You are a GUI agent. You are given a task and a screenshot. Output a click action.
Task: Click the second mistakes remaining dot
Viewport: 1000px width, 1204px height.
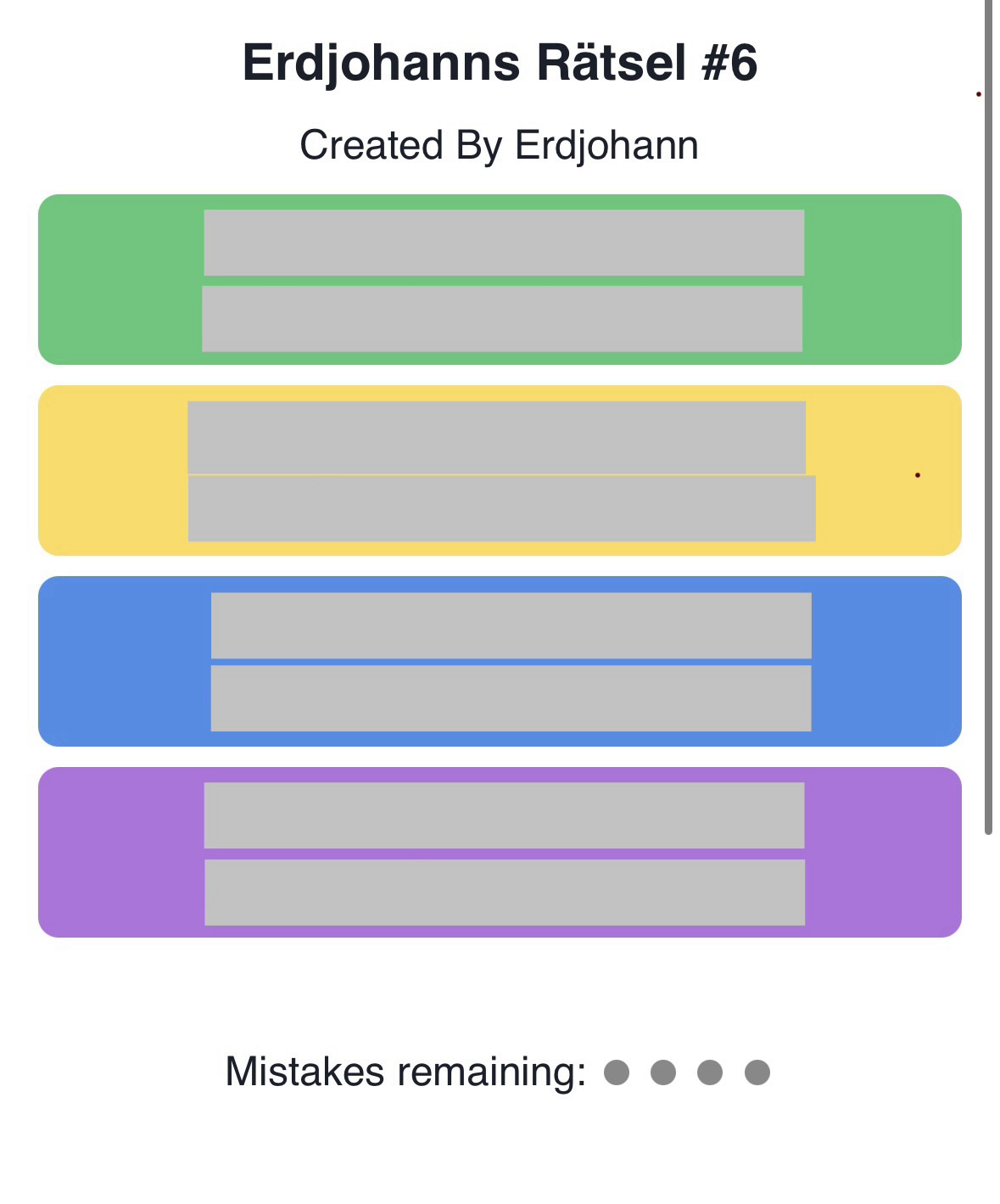coord(663,1072)
